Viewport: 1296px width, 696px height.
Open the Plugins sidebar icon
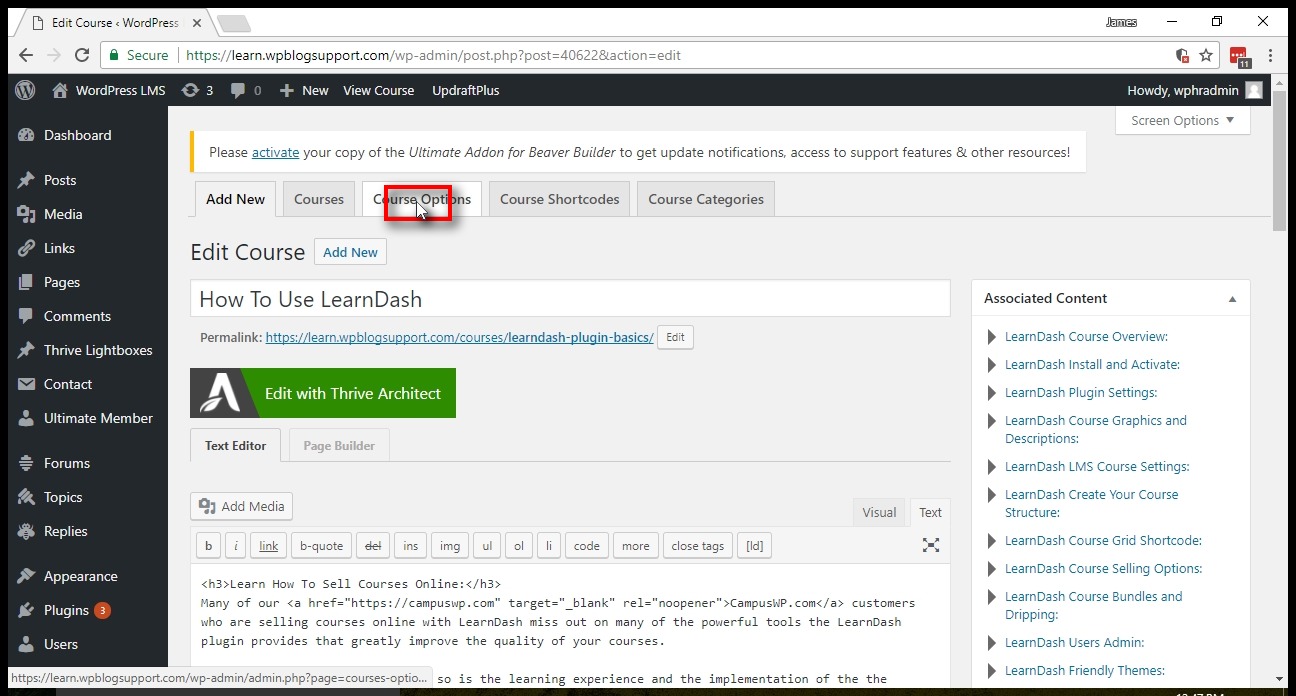coord(26,610)
